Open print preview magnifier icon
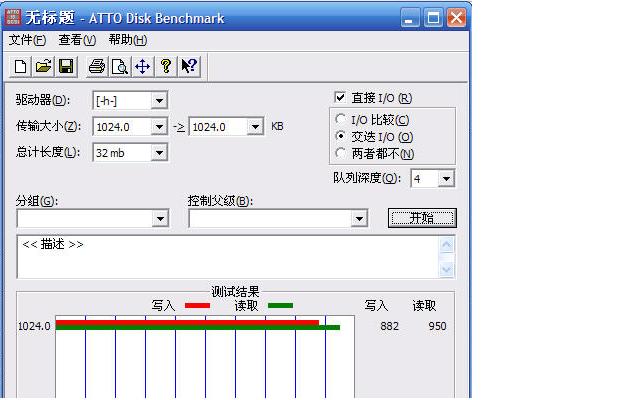The image size is (640, 400). pos(120,66)
